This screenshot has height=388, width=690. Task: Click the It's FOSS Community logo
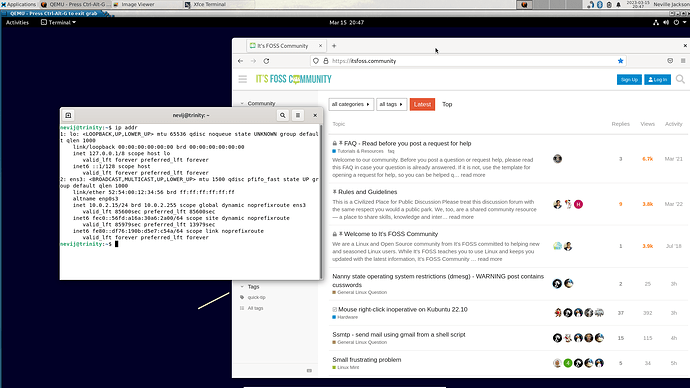[294, 79]
